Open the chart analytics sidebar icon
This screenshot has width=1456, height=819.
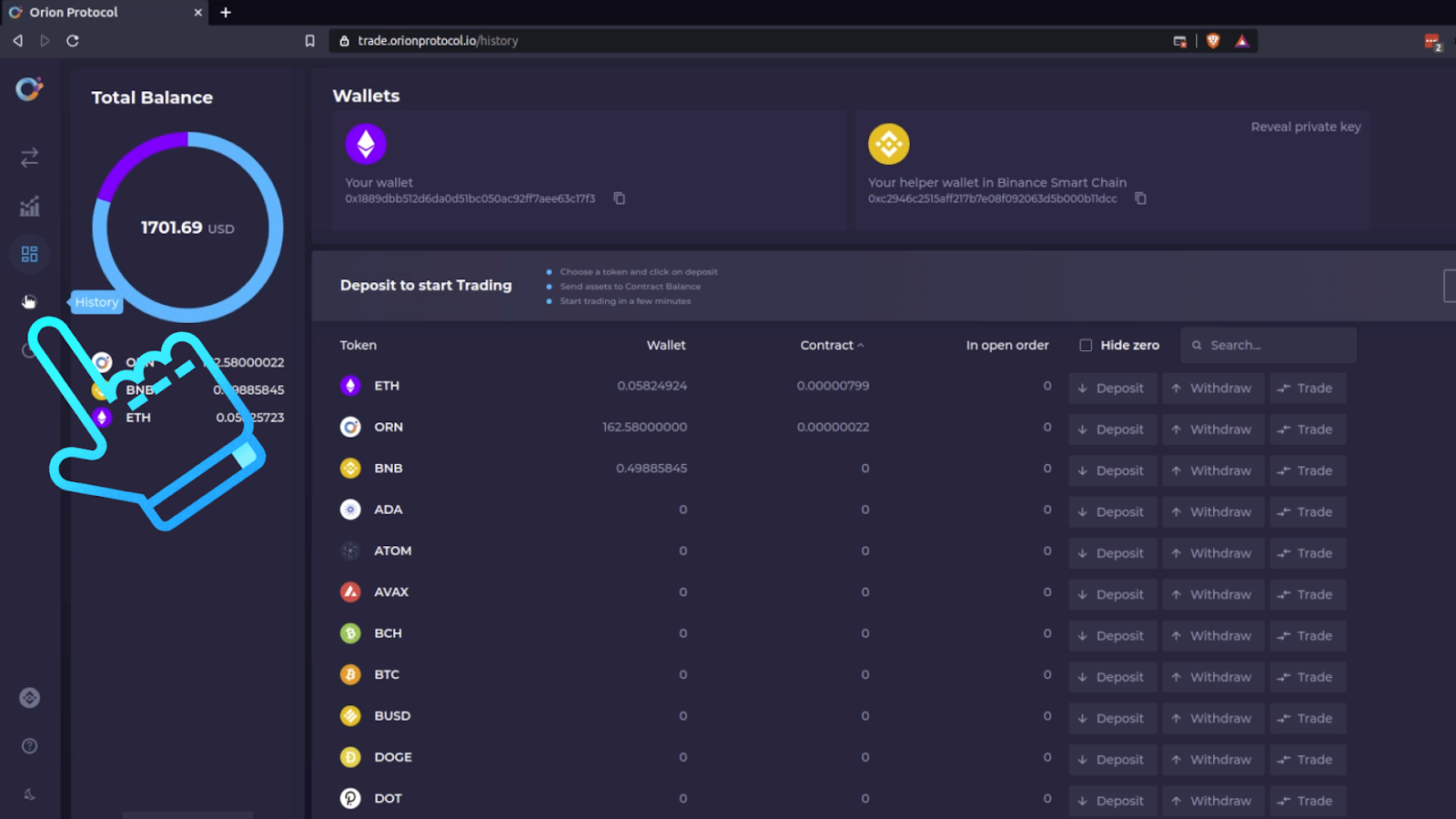(x=29, y=207)
